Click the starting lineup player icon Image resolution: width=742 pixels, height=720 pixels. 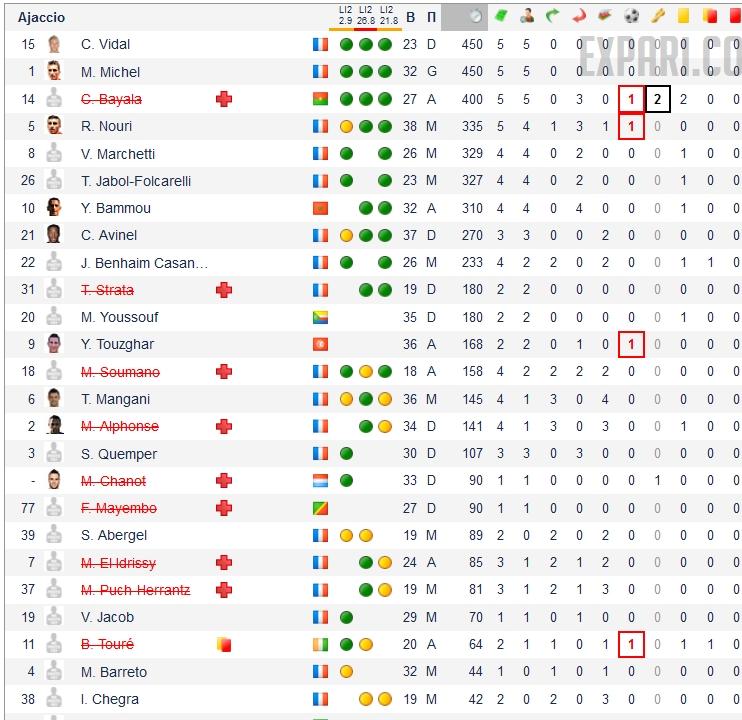pos(527,16)
